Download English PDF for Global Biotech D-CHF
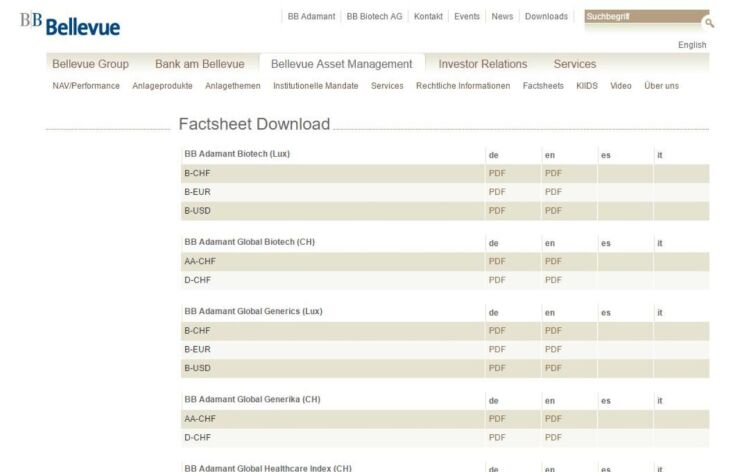756x472 pixels. [x=553, y=280]
